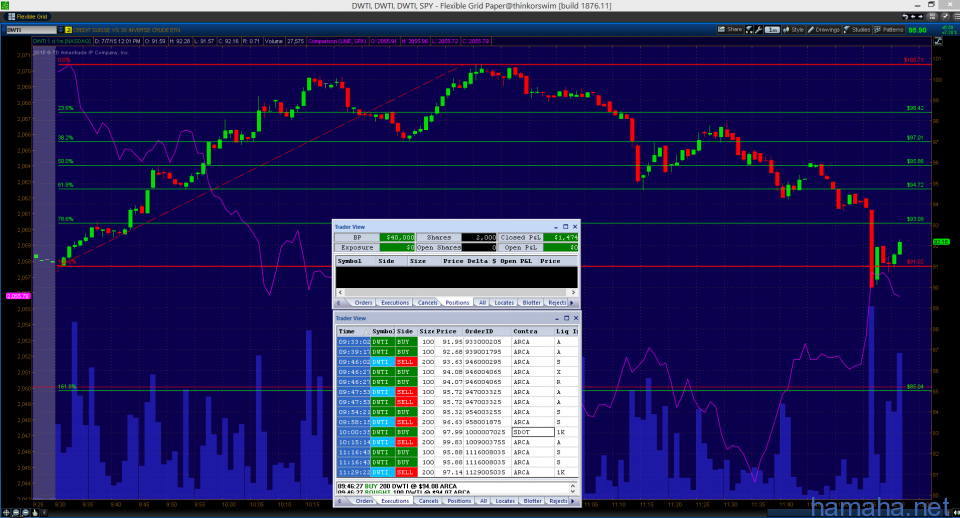Screen dimensions: 960x518
Task: Click the undo curved arrow icon
Action: coord(906,17)
